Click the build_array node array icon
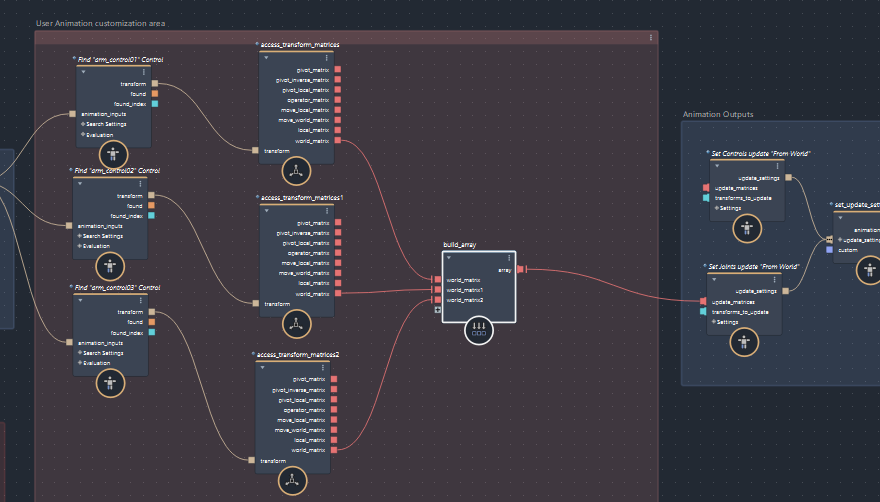This screenshot has height=502, width=880. (x=479, y=330)
